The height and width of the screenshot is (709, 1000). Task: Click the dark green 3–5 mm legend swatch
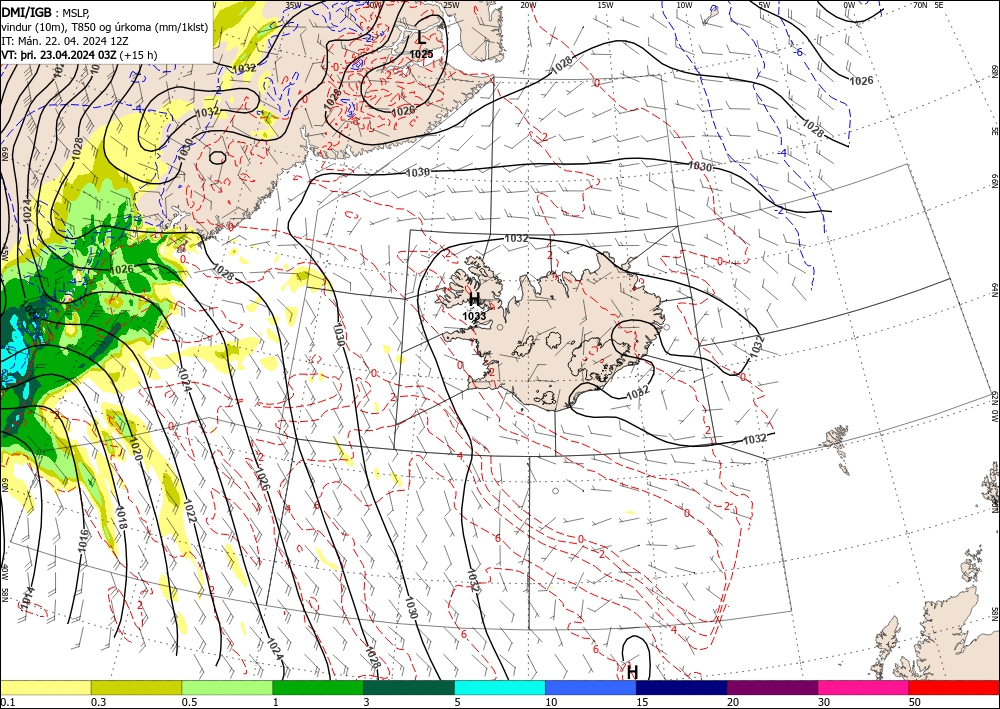pos(409,687)
